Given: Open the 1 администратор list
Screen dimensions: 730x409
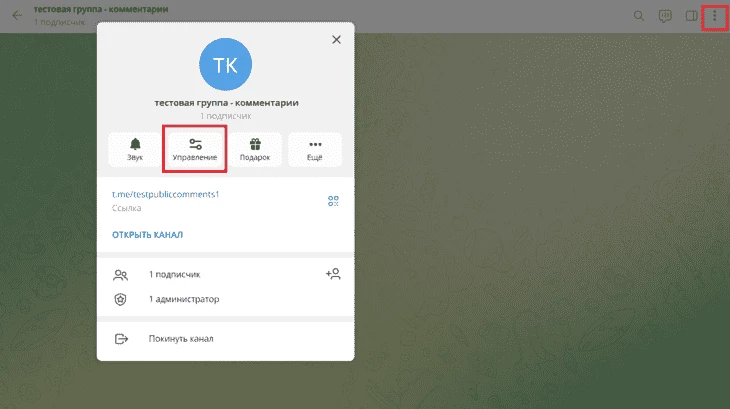Looking at the screenshot, I should [183, 299].
